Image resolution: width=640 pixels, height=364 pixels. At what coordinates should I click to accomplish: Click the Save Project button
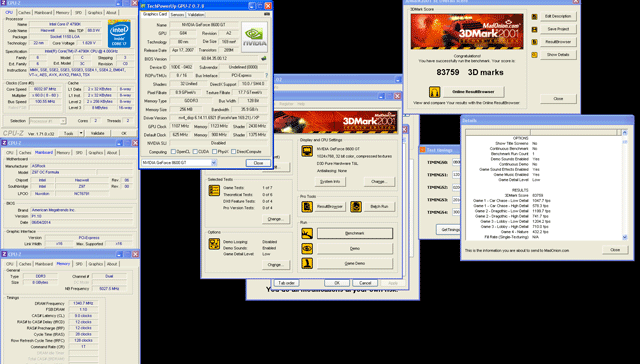[558, 29]
